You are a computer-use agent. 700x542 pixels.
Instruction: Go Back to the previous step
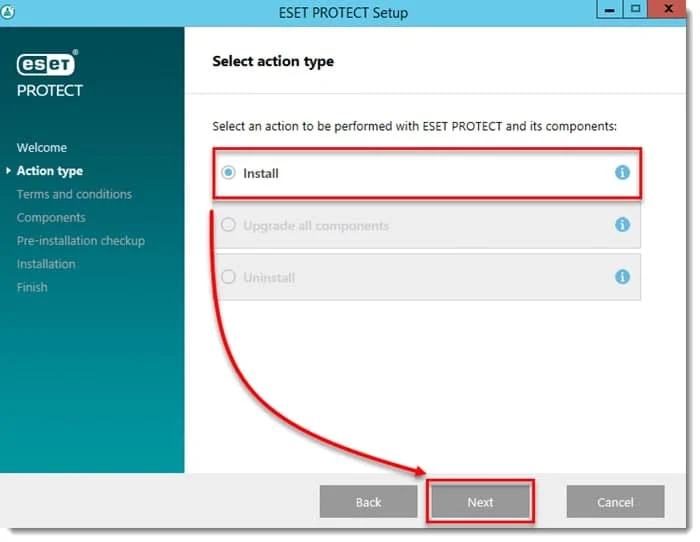coord(368,502)
